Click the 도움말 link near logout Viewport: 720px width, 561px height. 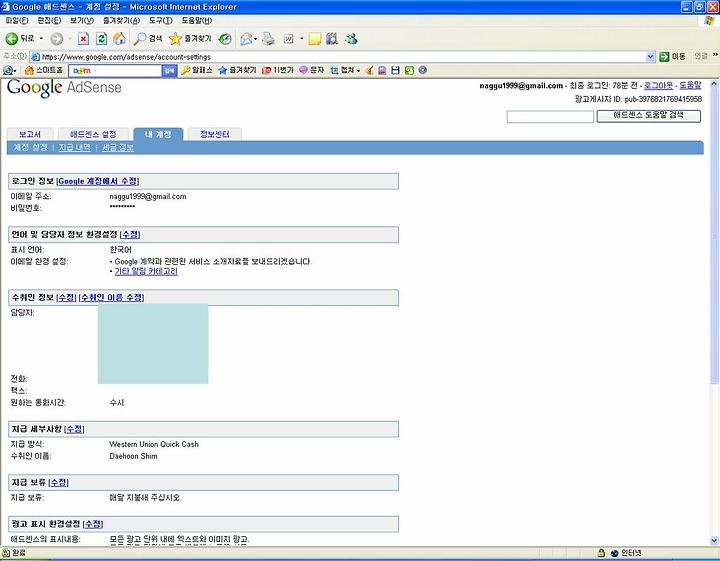click(690, 85)
